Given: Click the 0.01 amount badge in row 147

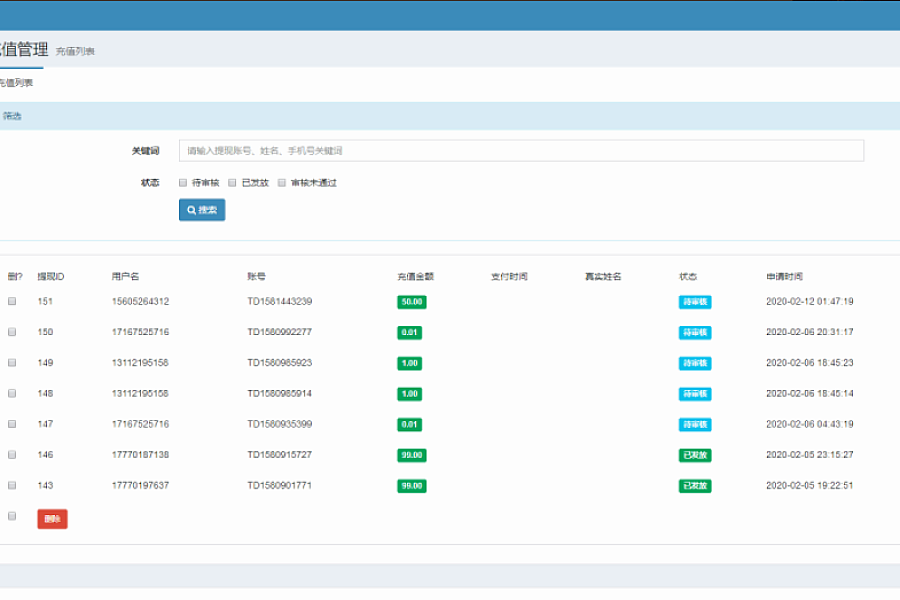Looking at the screenshot, I should (409, 425).
